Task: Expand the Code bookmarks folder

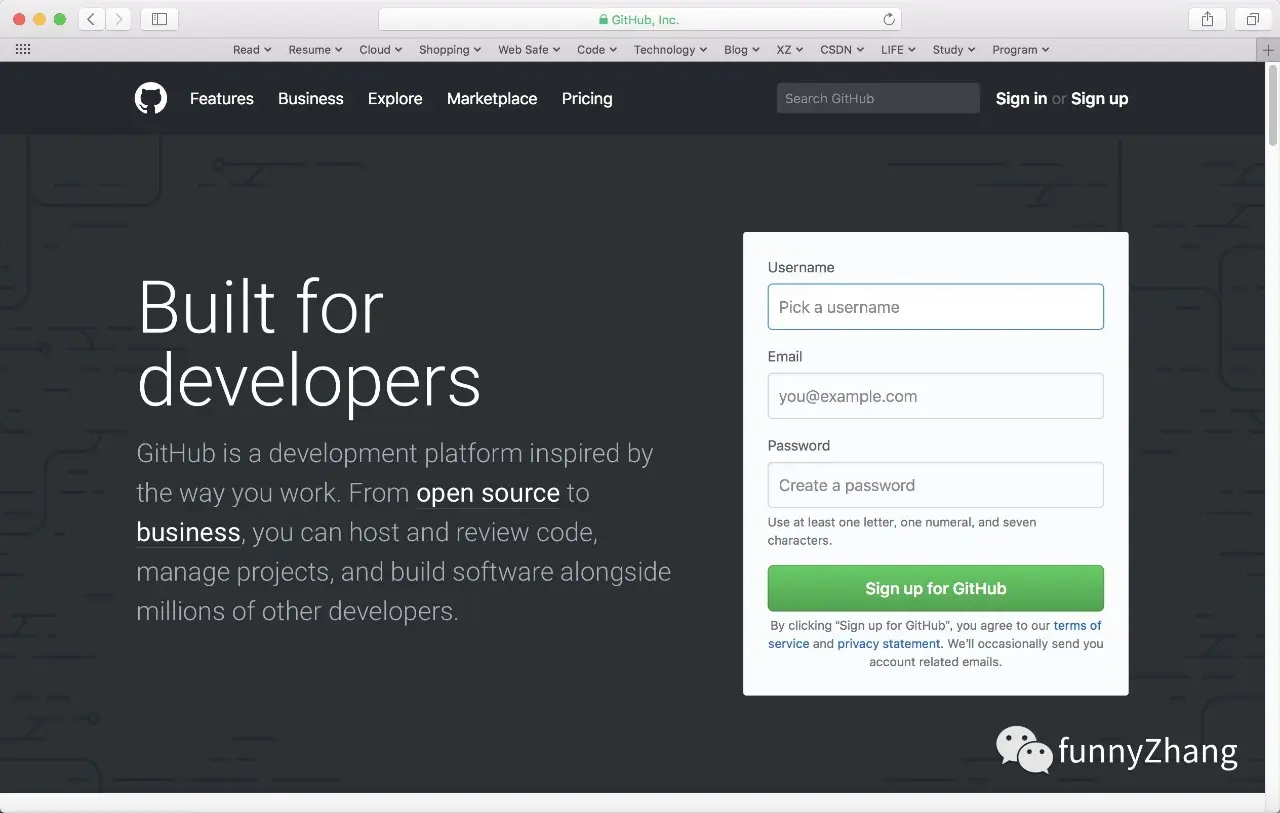Action: (597, 49)
